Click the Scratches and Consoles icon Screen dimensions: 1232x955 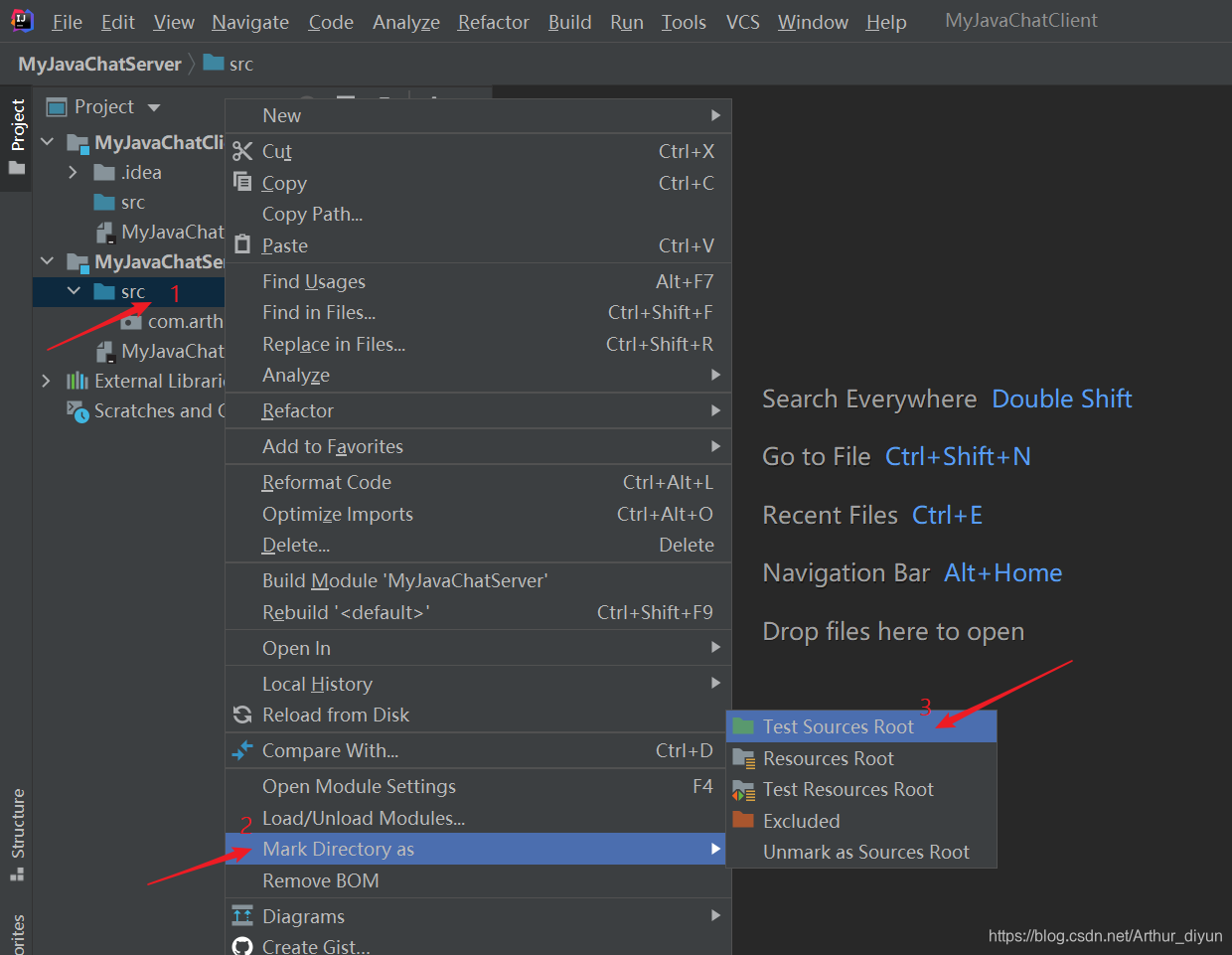pos(77,410)
